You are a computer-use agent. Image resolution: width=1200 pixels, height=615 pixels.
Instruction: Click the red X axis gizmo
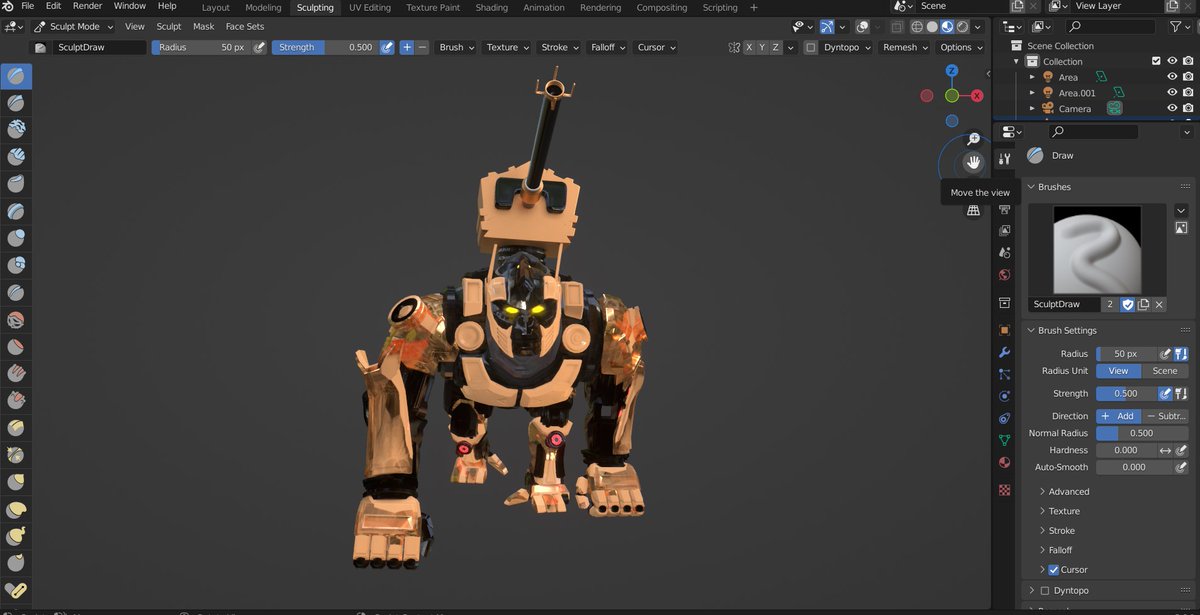point(977,96)
